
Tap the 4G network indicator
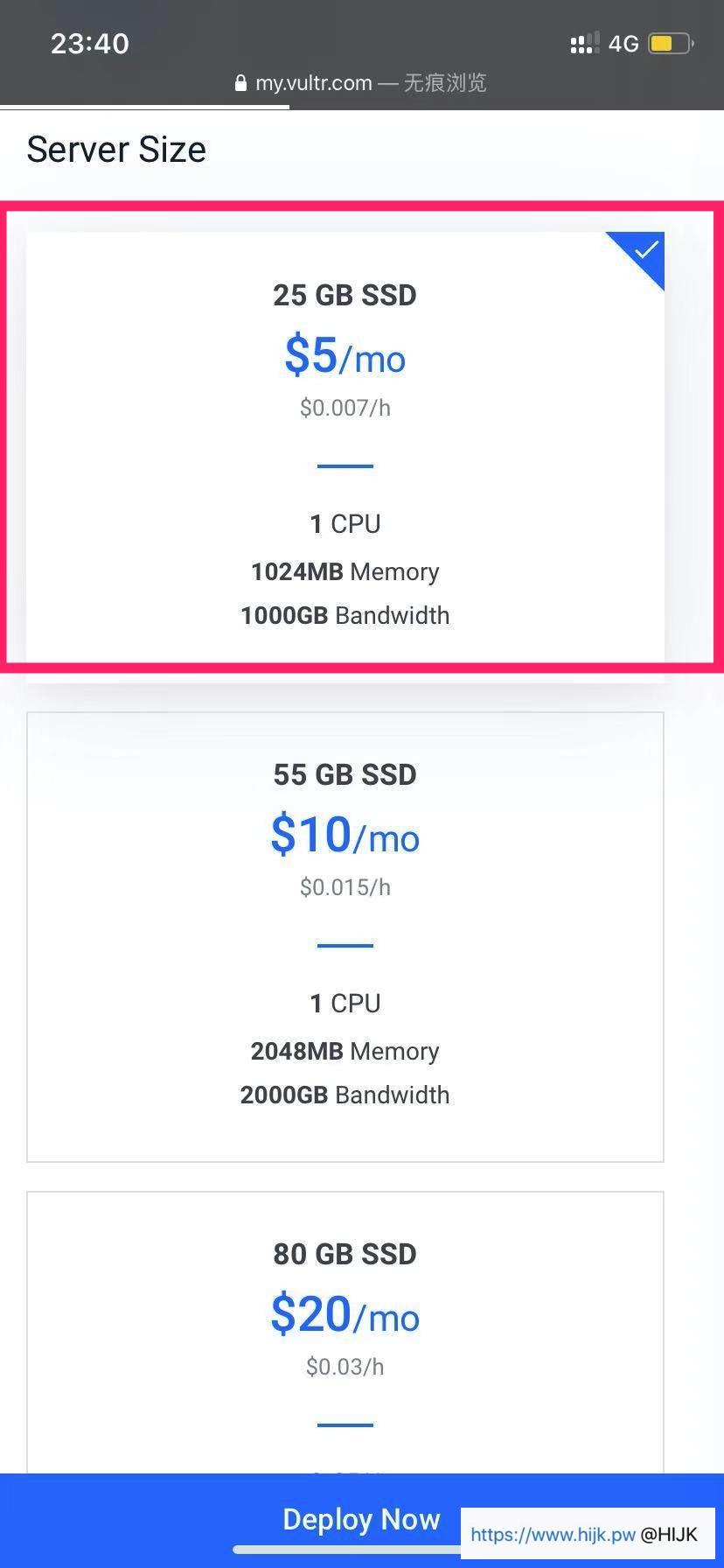623,44
